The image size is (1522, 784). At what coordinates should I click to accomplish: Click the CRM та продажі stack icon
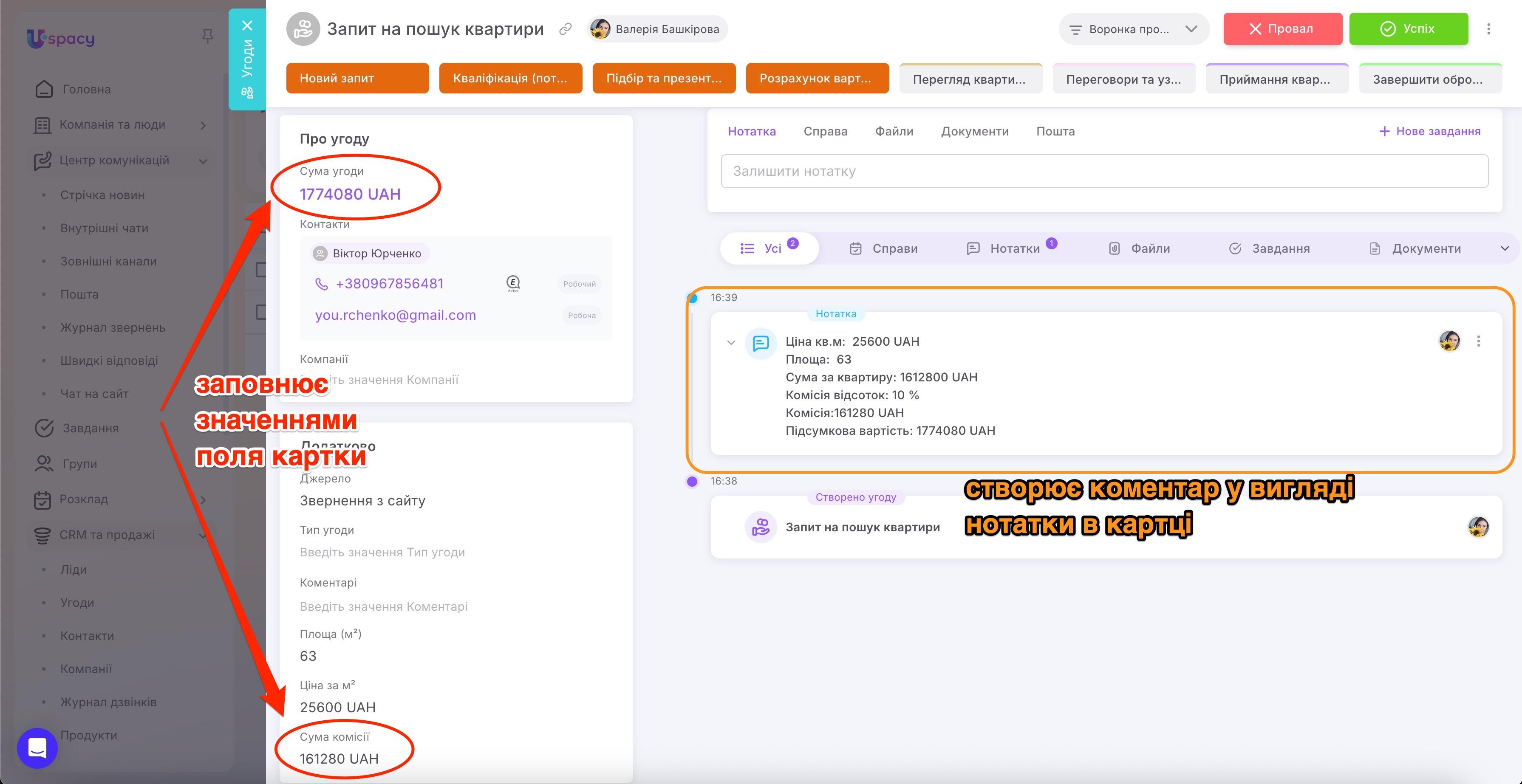tap(42, 535)
